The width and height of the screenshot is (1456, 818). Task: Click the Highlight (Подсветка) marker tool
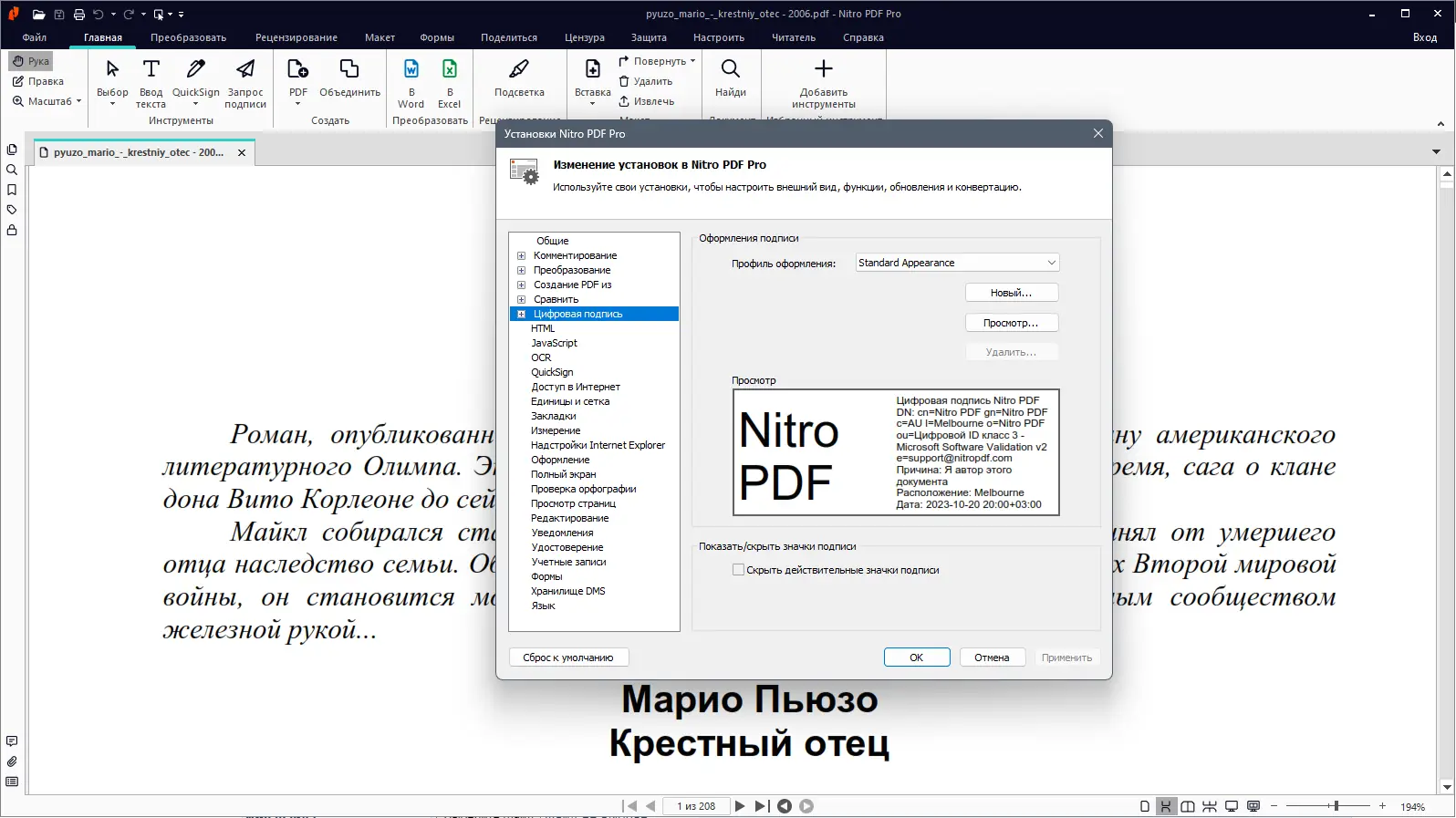[519, 70]
